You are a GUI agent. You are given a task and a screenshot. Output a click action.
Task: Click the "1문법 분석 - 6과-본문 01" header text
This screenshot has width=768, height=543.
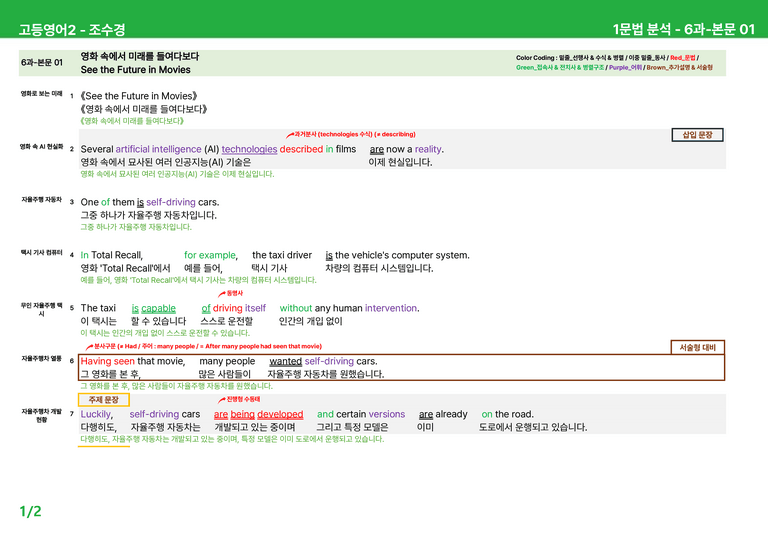(x=684, y=29)
